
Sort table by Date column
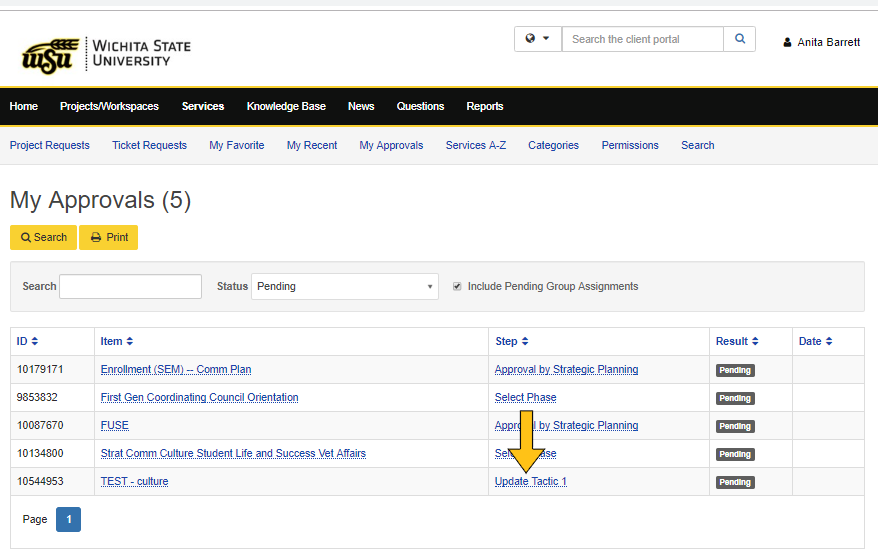coord(815,341)
